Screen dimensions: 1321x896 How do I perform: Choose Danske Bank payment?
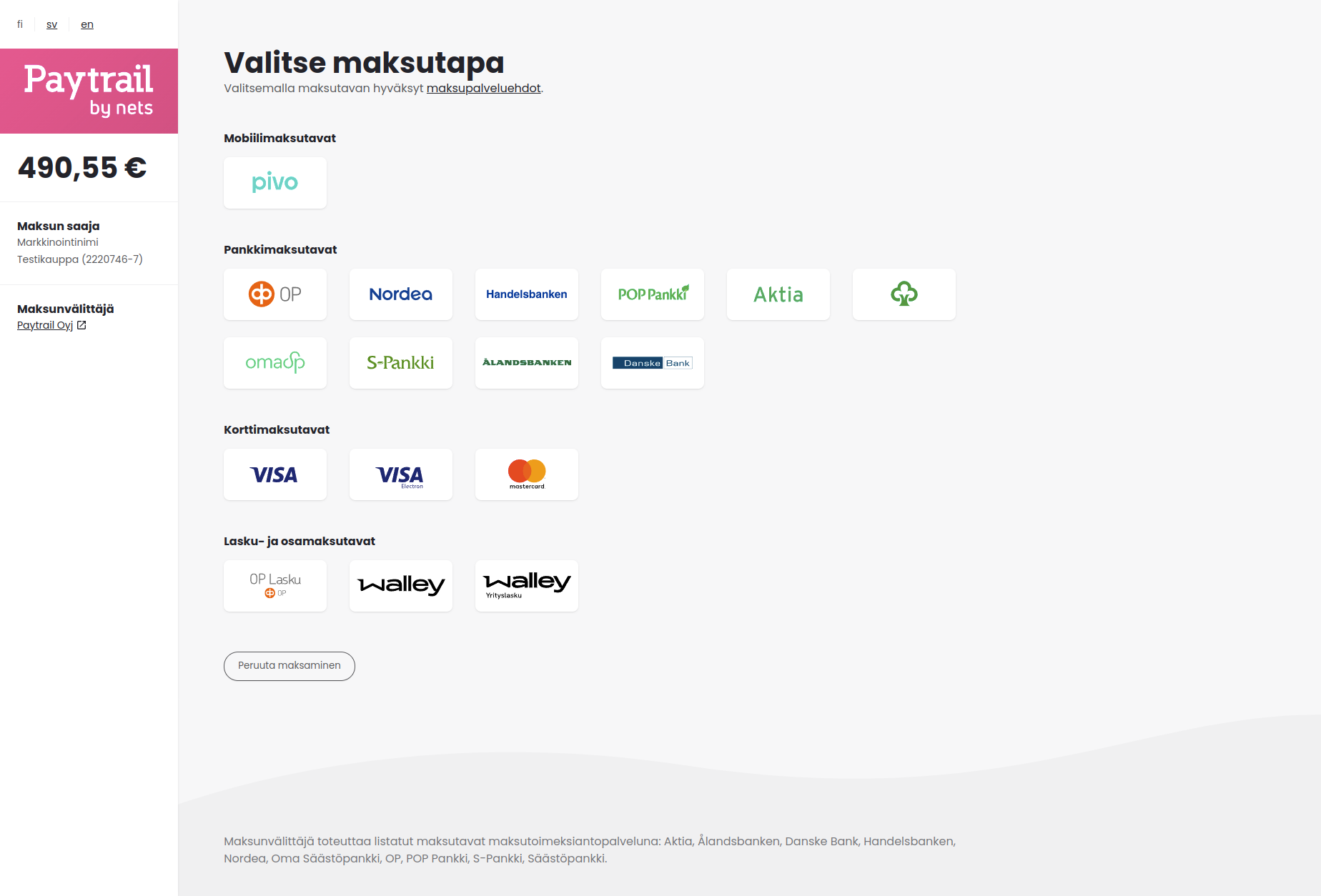pyautogui.click(x=653, y=363)
